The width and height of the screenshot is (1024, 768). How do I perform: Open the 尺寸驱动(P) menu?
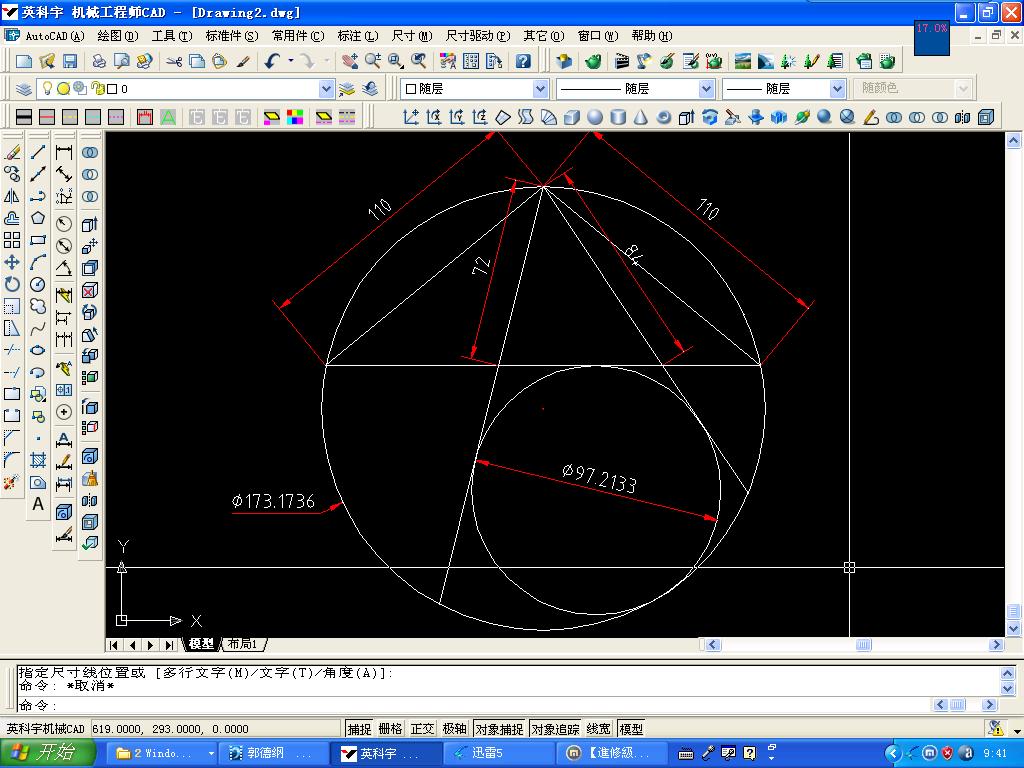click(478, 36)
